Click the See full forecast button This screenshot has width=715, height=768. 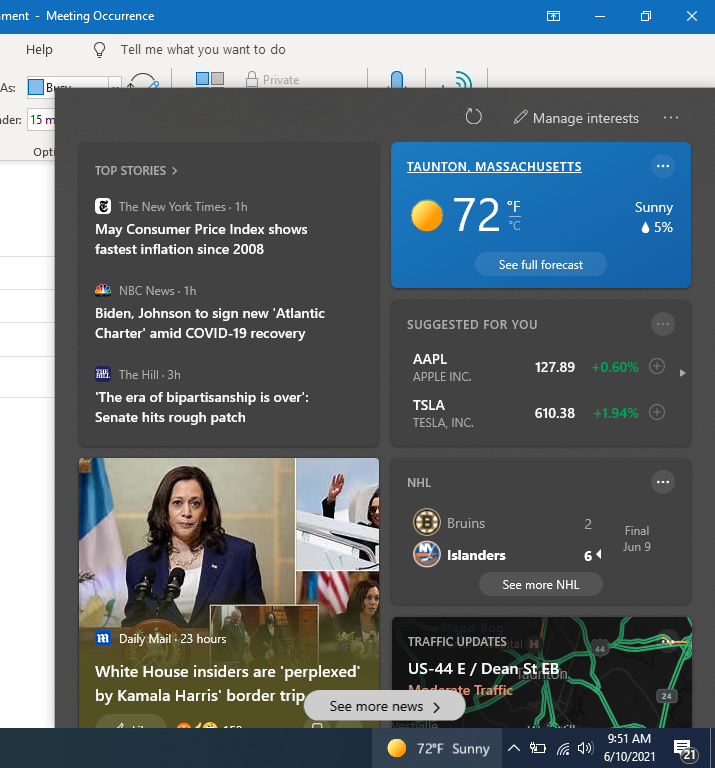[x=541, y=265]
